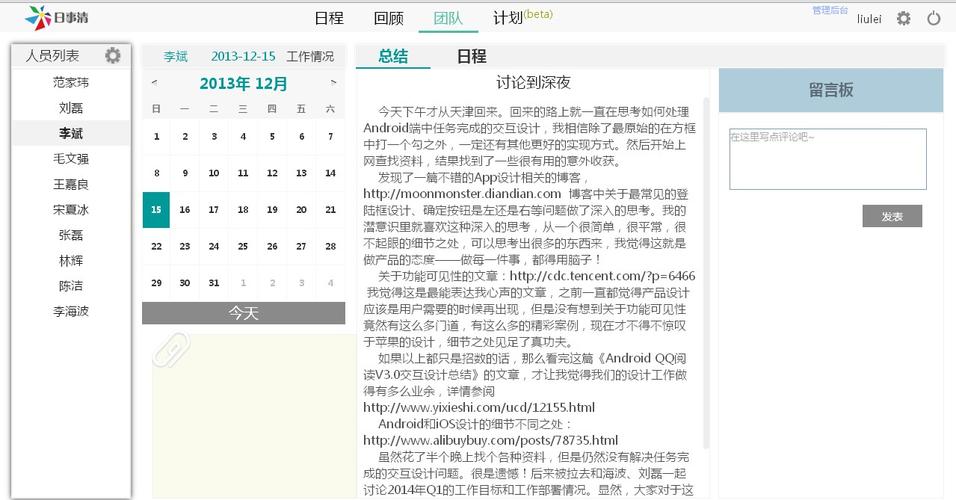
Task: Click the cdc.tencent.com/?p=6466 URL
Action: click(602, 276)
